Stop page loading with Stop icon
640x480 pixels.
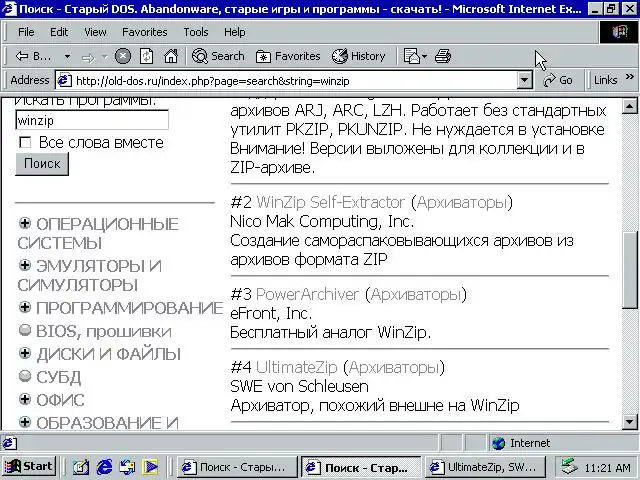coord(123,56)
